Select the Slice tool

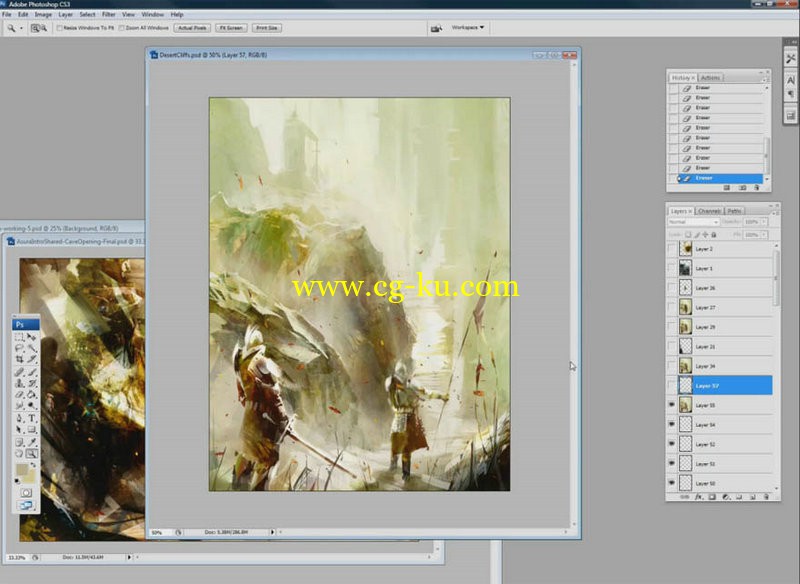[x=32, y=360]
